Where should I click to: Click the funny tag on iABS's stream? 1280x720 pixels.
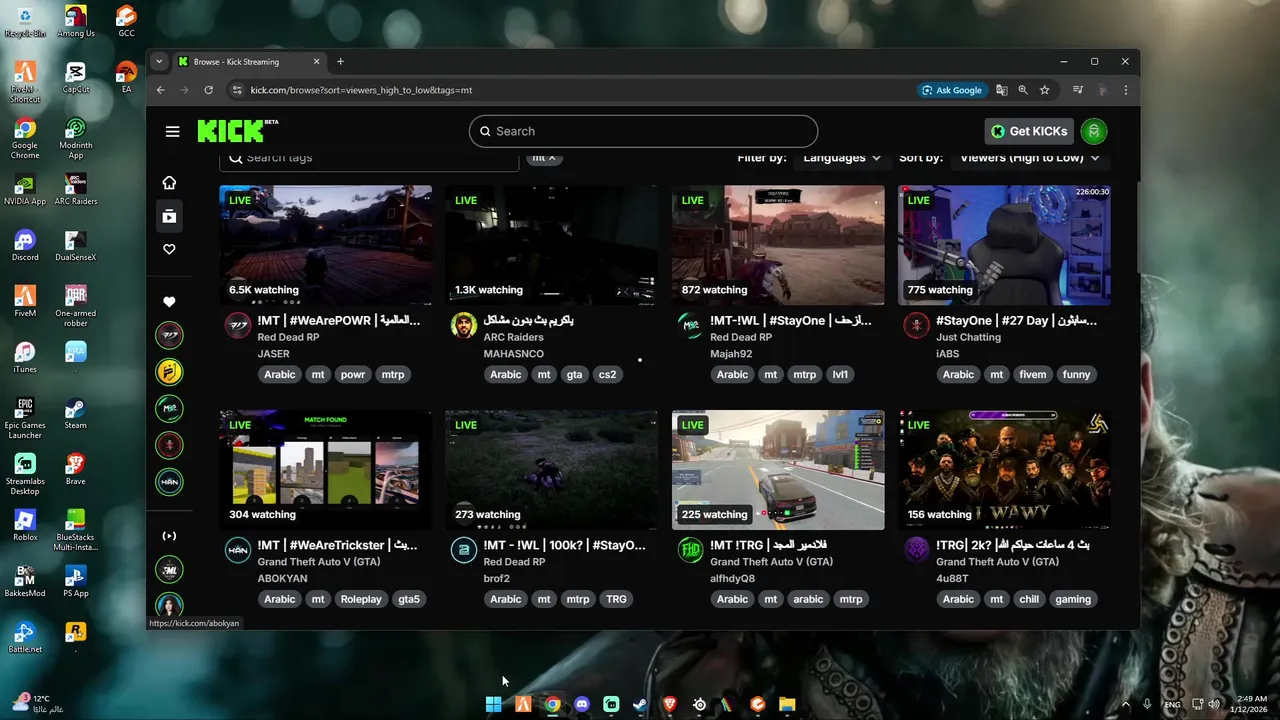[1076, 374]
